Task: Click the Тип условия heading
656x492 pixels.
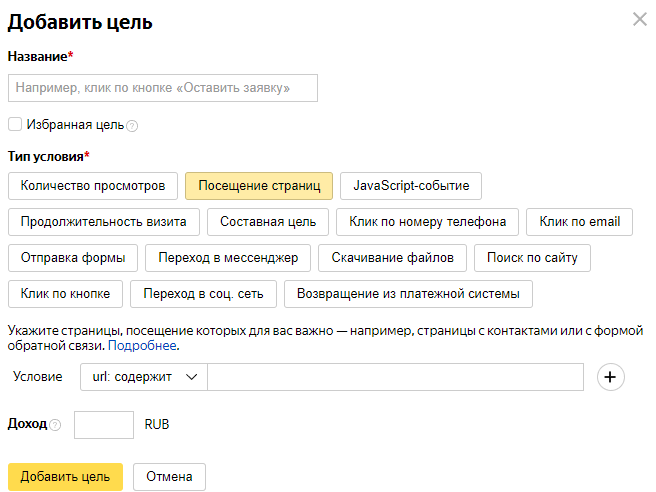Action: pyautogui.click(x=49, y=156)
